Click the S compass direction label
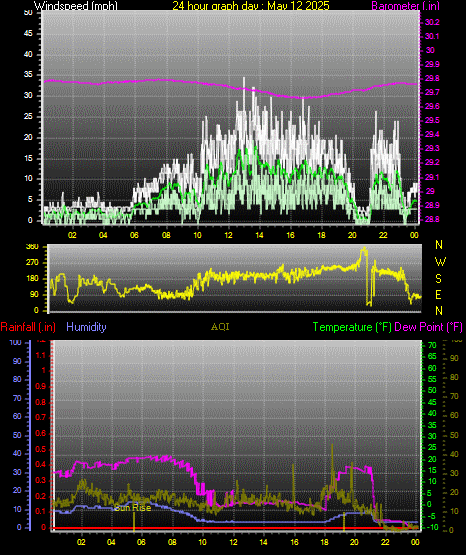This screenshot has height=555, width=466. point(438,279)
